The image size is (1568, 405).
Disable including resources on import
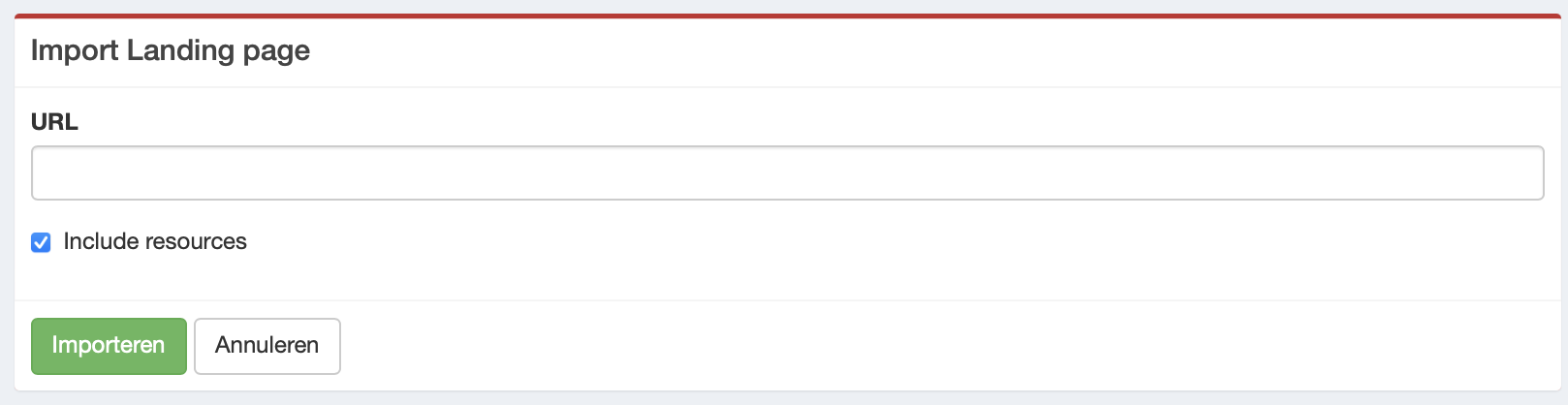[x=41, y=242]
